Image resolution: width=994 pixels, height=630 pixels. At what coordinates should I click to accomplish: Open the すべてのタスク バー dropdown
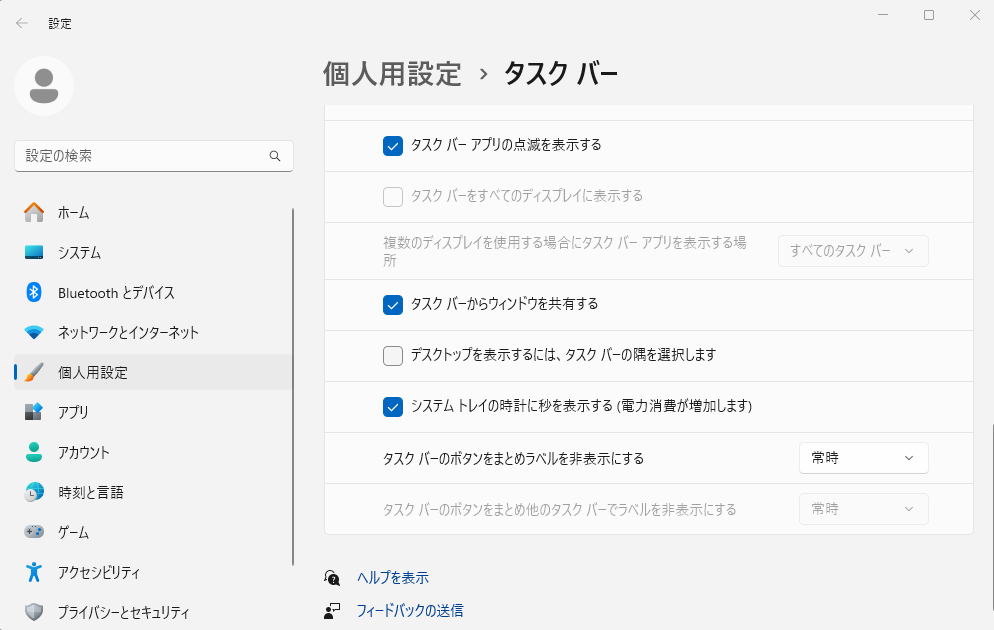853,251
